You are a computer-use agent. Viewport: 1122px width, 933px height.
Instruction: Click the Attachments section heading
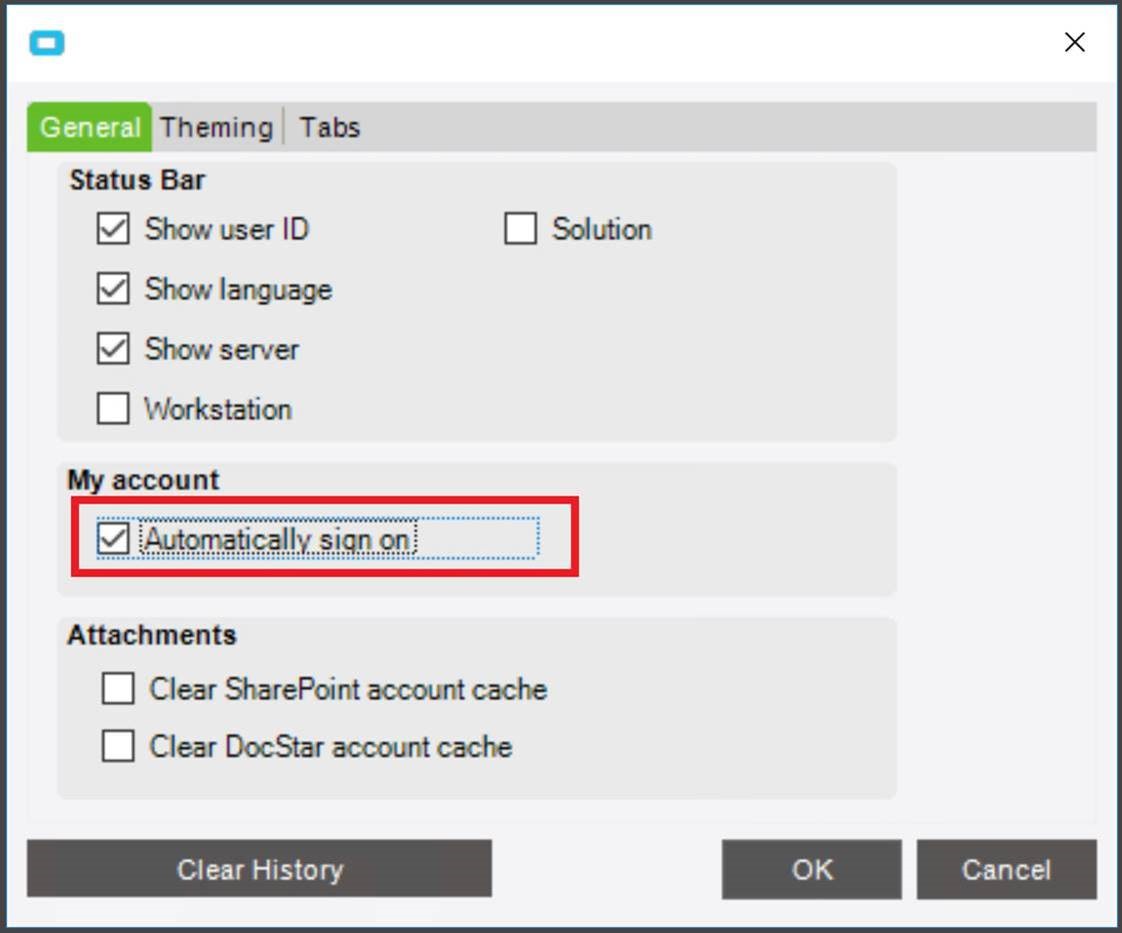tap(152, 635)
